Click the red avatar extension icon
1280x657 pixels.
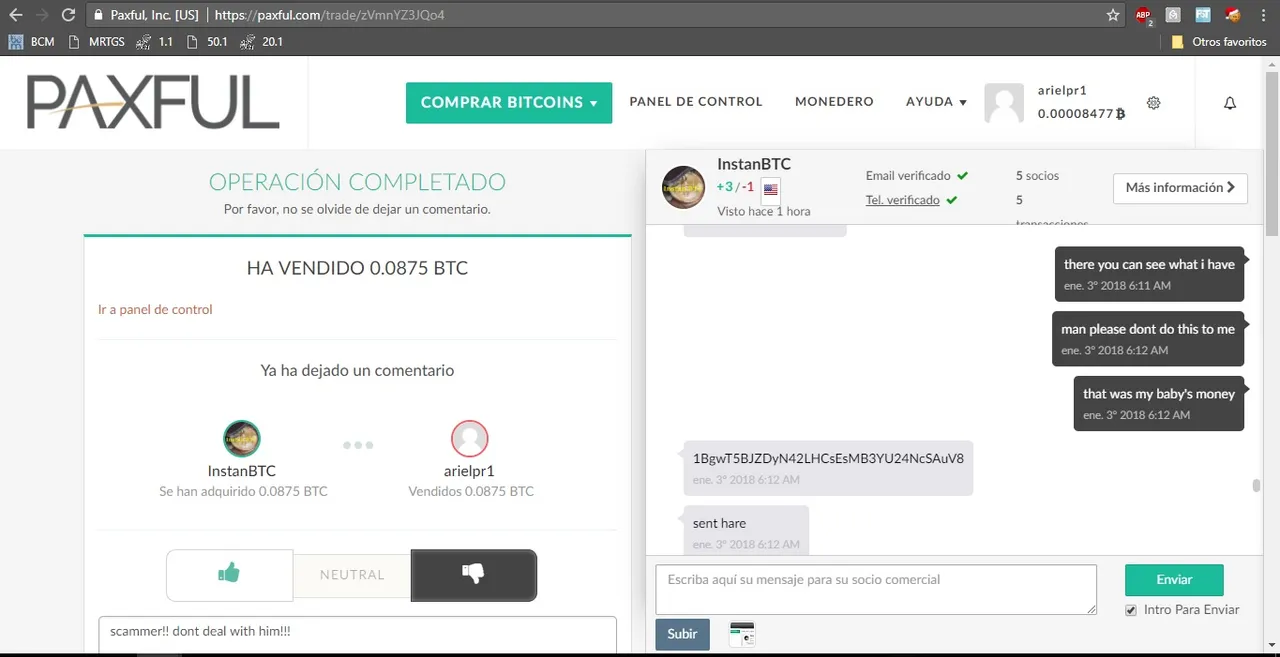1232,15
